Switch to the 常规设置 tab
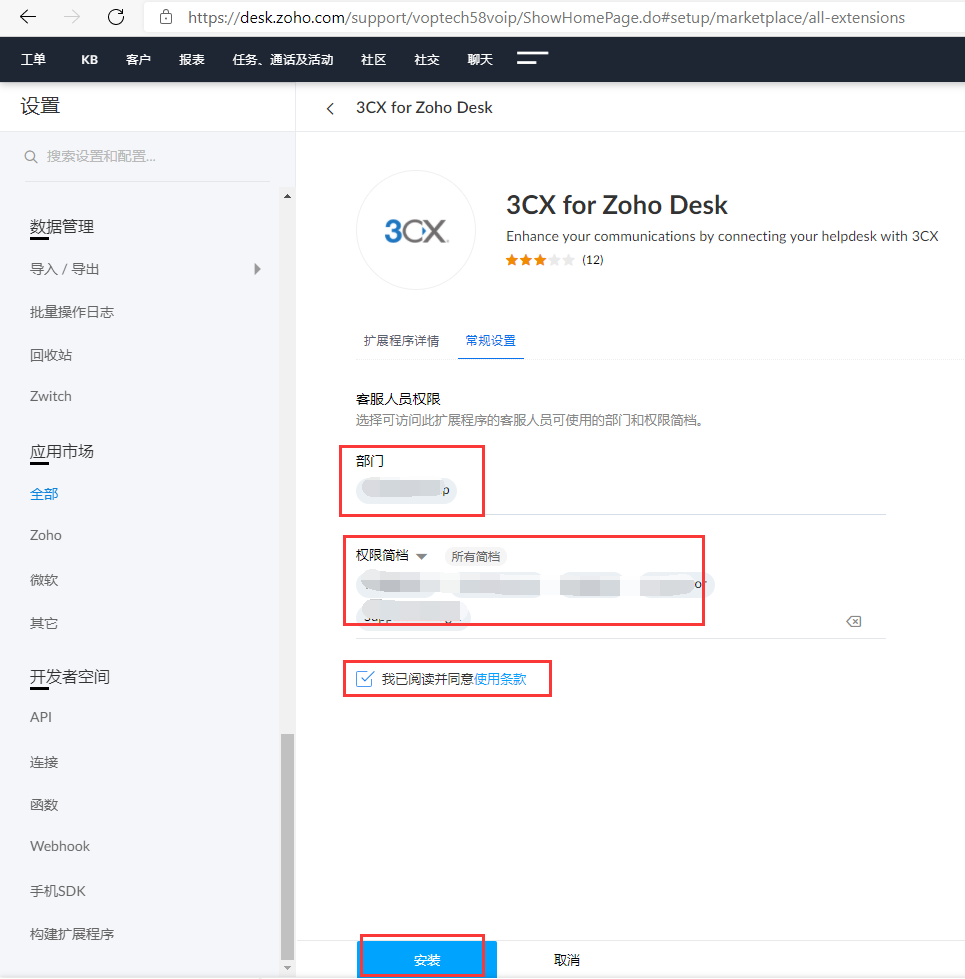This screenshot has height=979, width=965. tap(491, 341)
